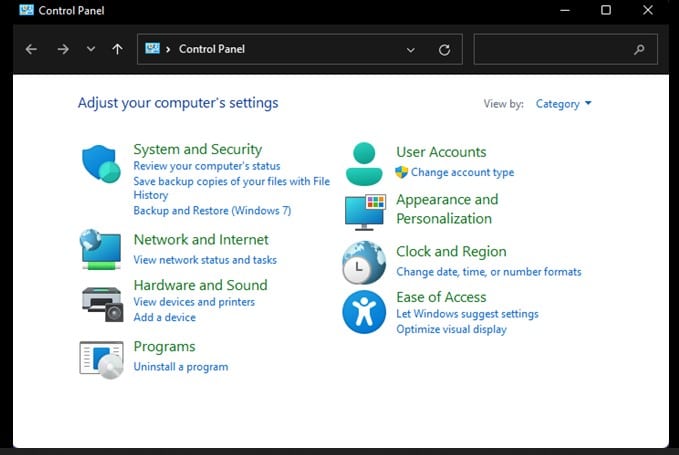
Task: Click the search magnifier icon
Action: click(x=639, y=50)
